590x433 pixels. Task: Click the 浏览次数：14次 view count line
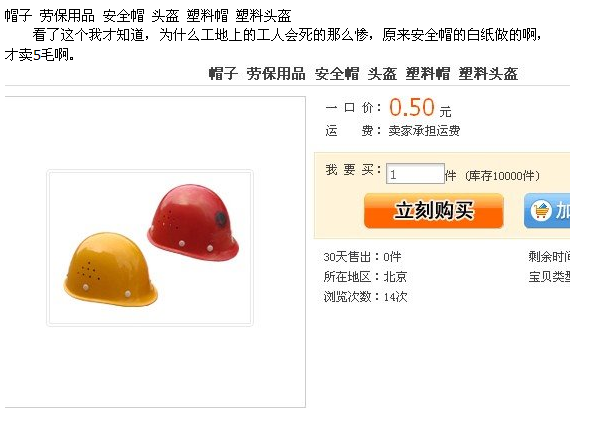point(365,297)
